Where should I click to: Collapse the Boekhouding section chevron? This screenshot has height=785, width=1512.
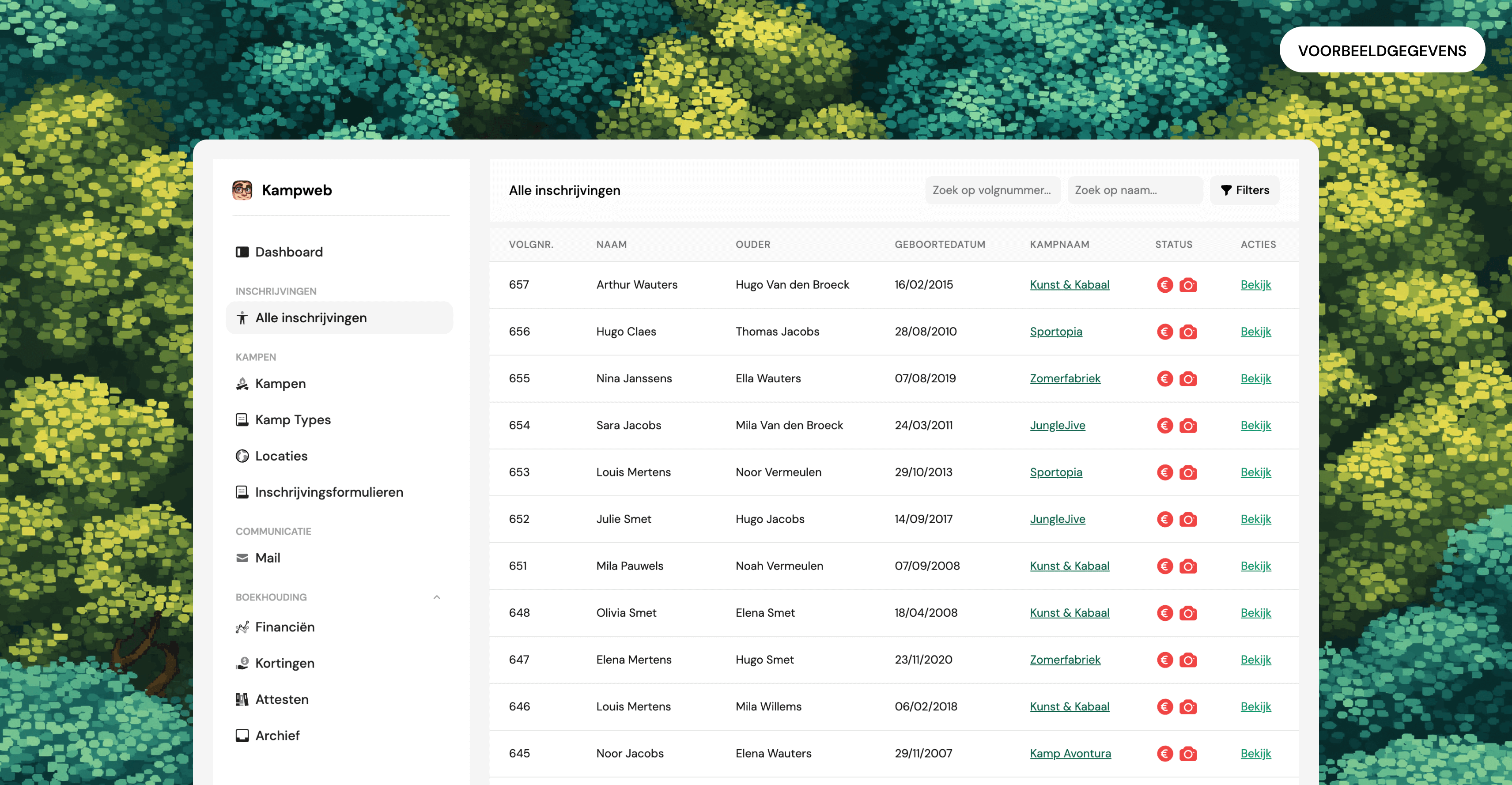click(437, 597)
